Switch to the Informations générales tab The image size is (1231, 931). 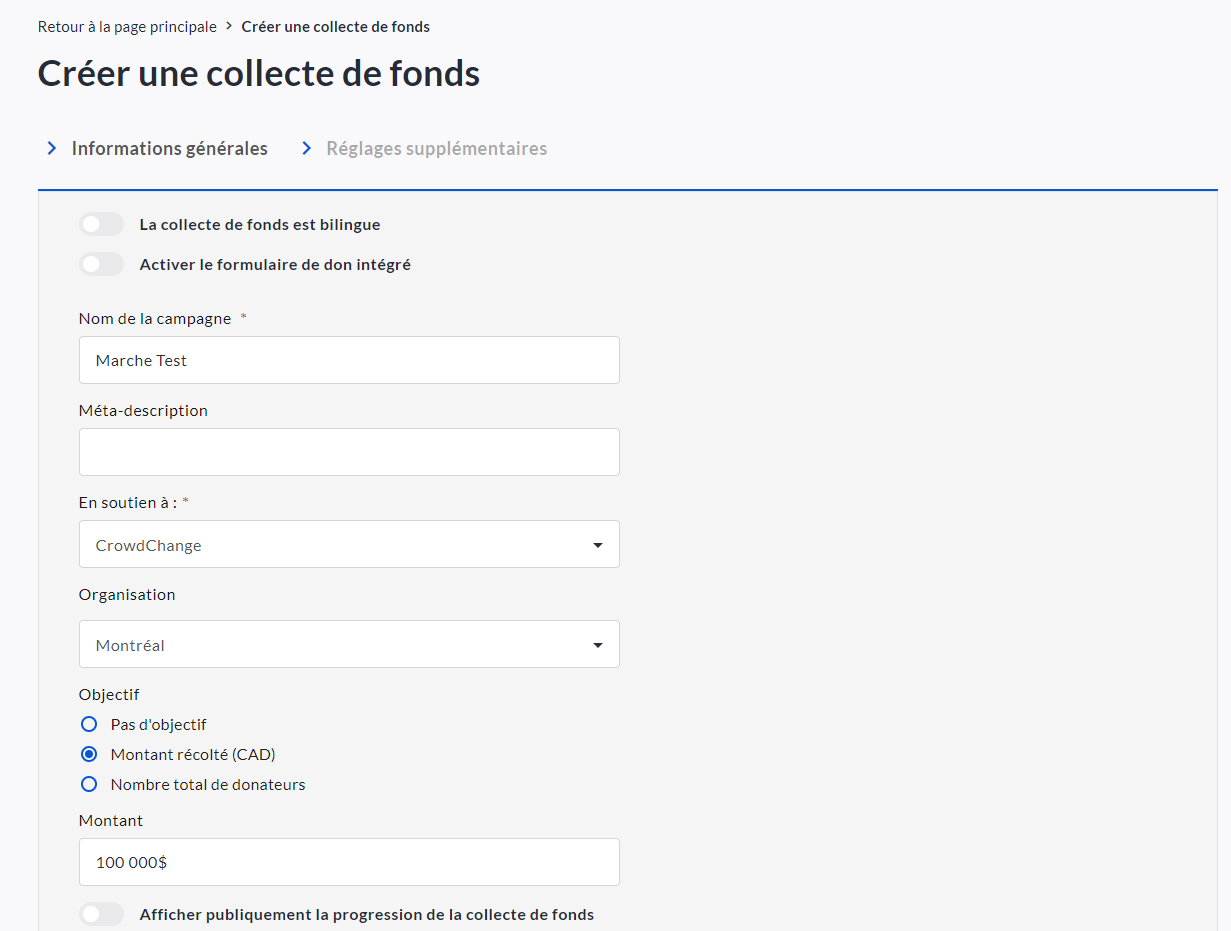tap(169, 148)
